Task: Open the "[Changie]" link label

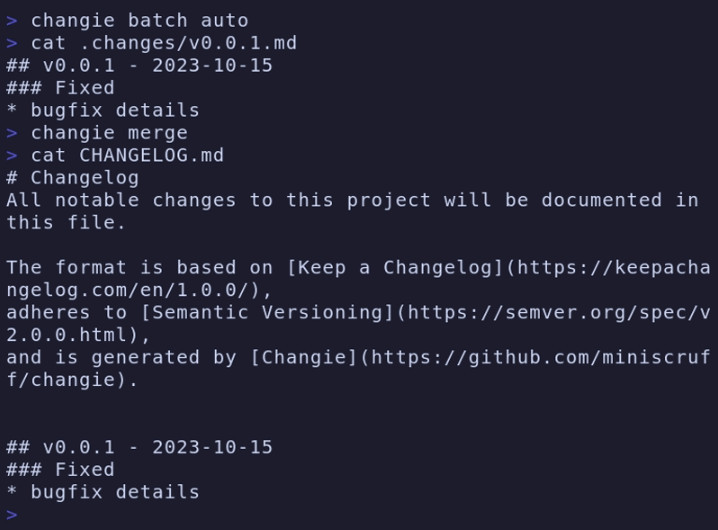Action: pyautogui.click(x=303, y=357)
